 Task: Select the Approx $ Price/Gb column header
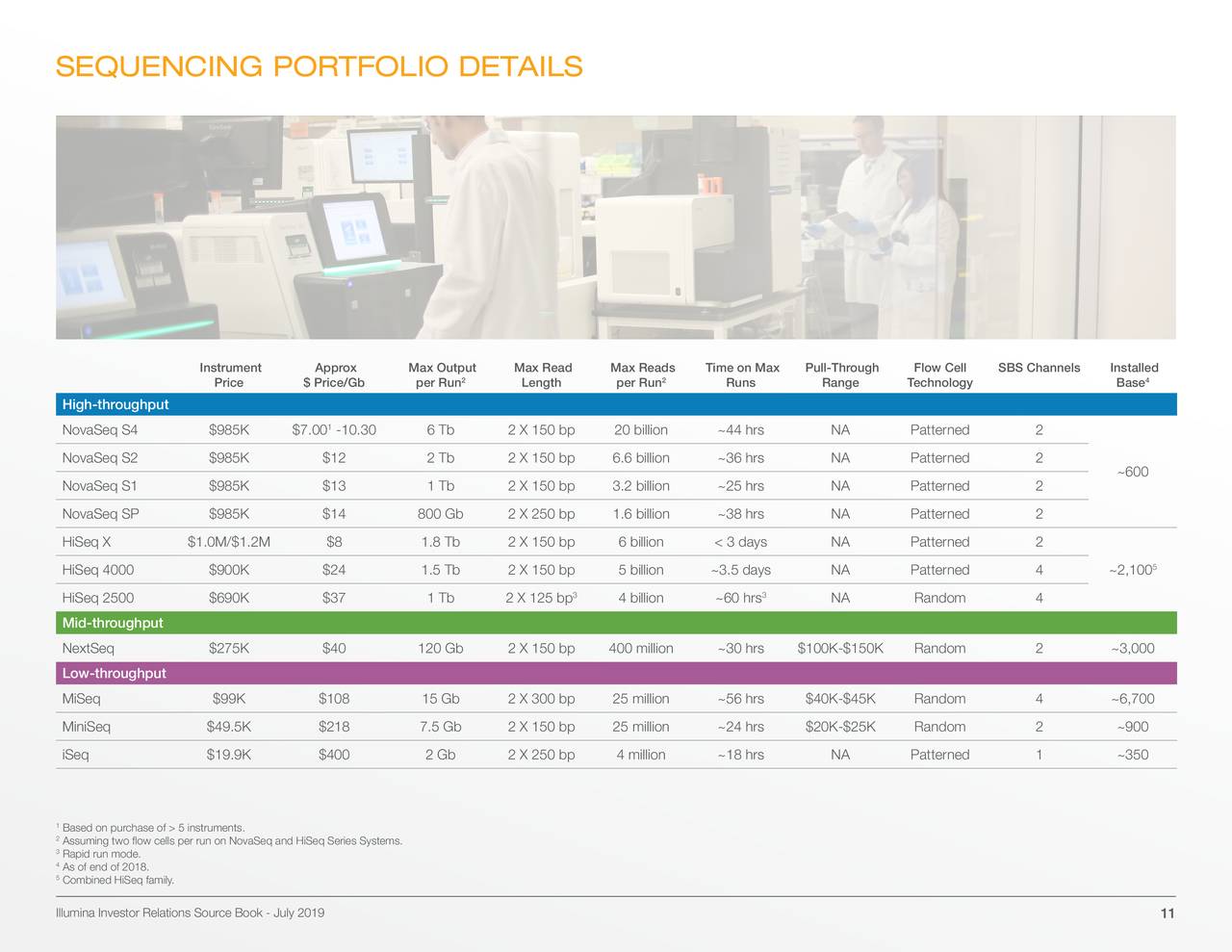pos(334,375)
